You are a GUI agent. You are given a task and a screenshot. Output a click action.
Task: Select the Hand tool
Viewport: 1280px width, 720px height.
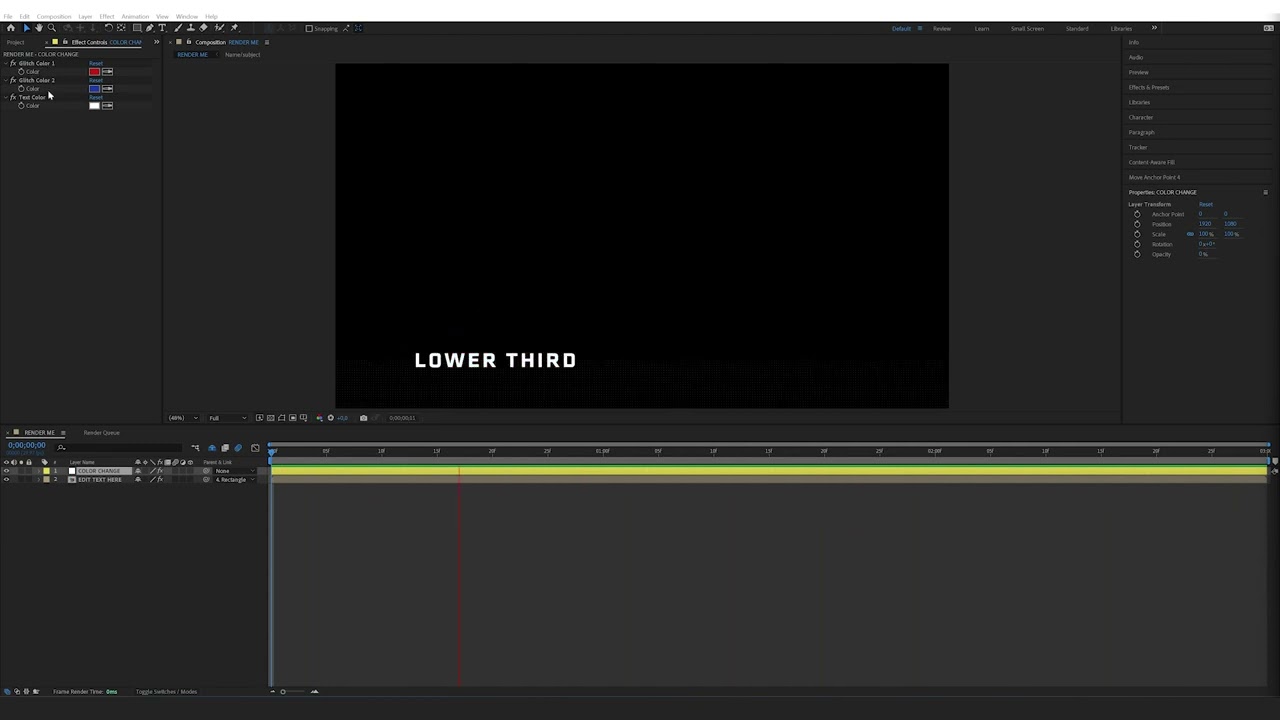click(39, 28)
